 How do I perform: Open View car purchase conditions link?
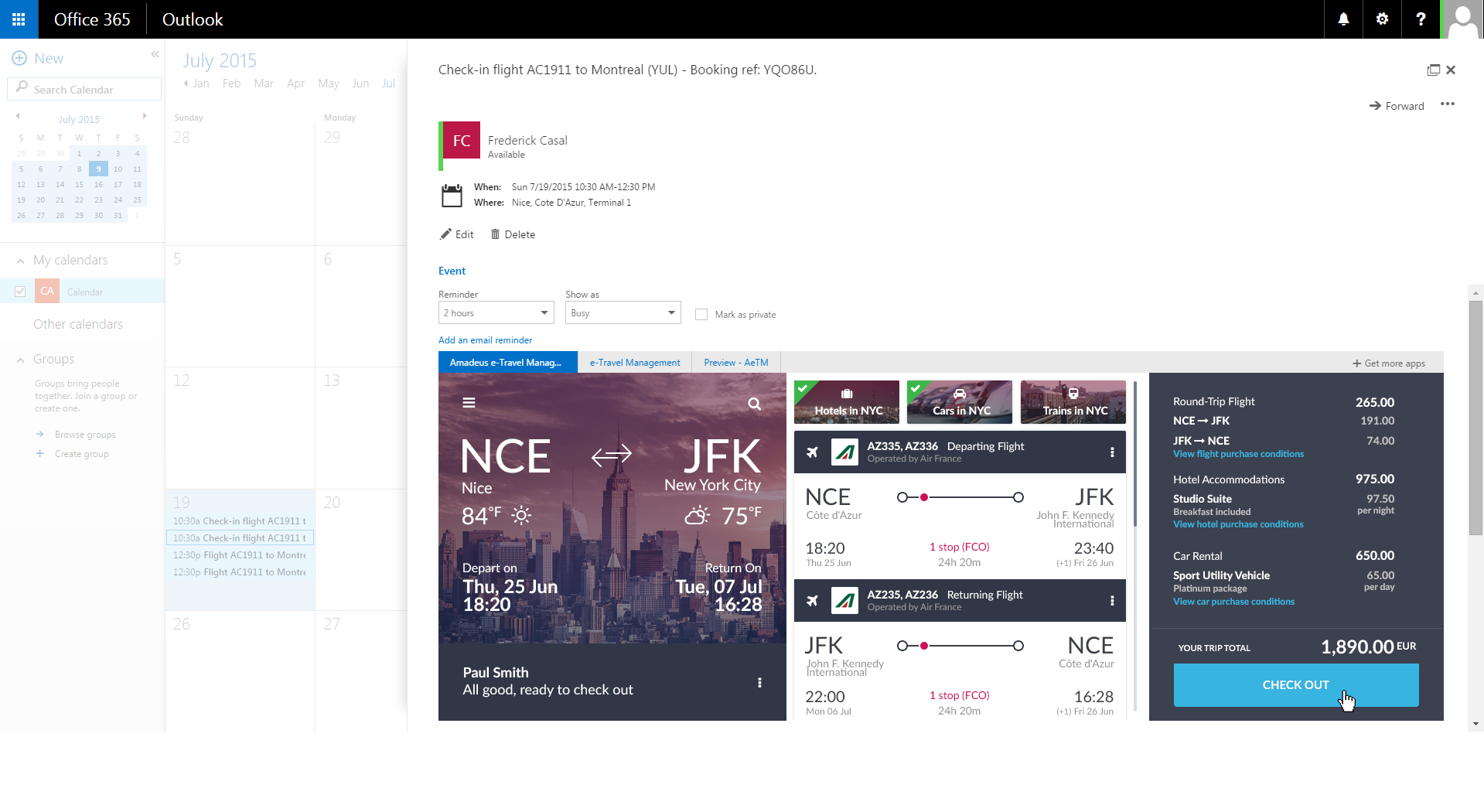(1233, 602)
